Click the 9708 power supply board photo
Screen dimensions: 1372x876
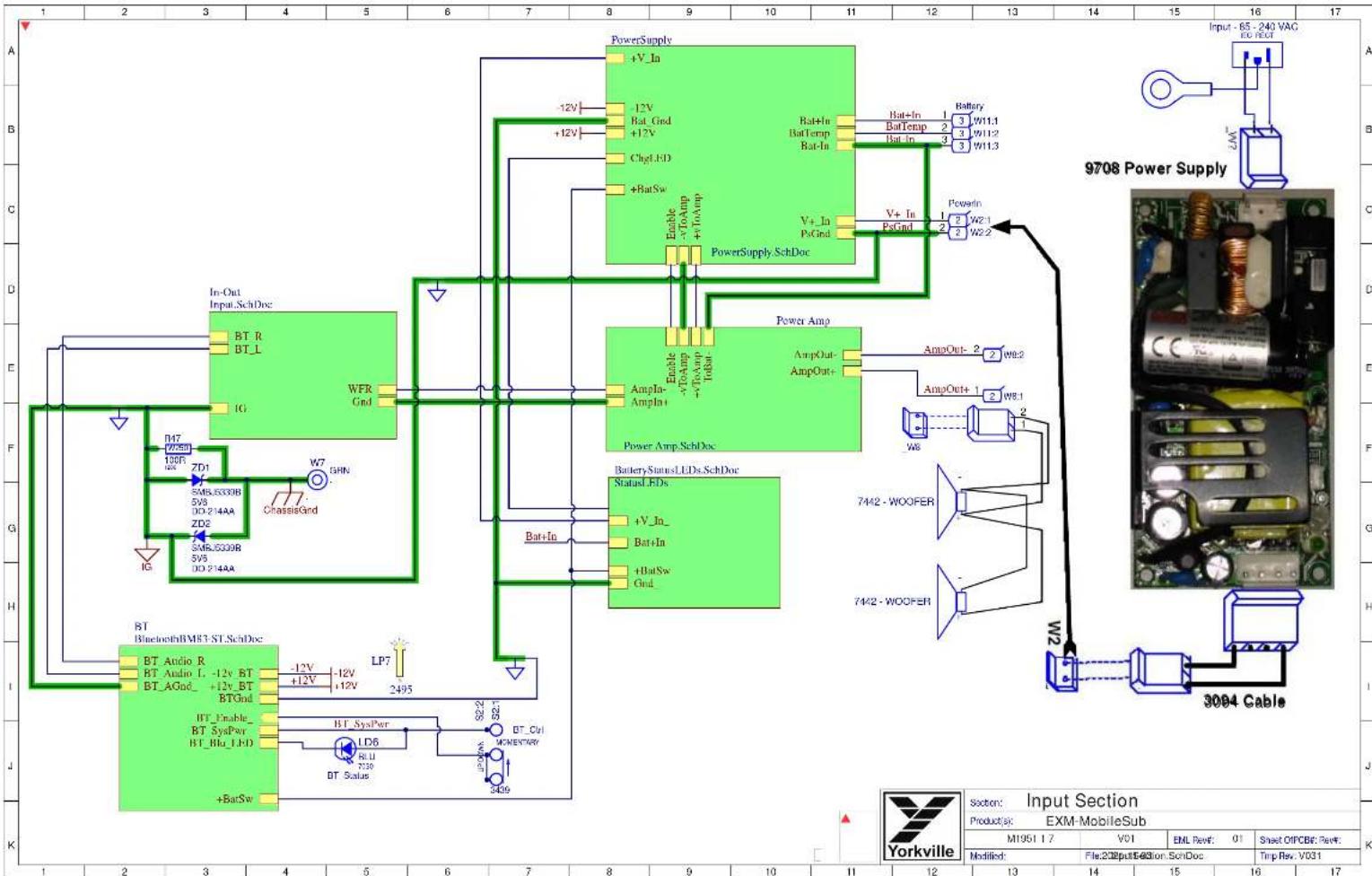1232,389
